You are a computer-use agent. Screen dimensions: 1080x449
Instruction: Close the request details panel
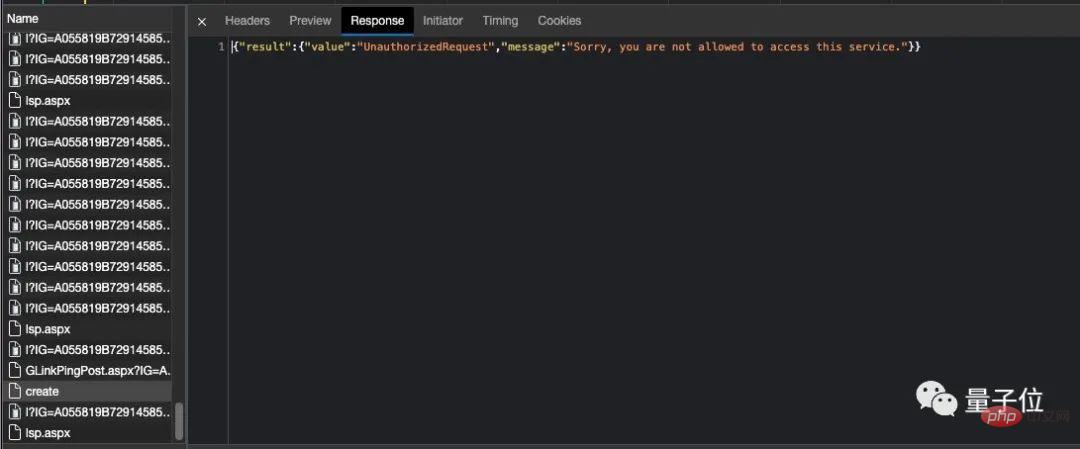tap(202, 21)
